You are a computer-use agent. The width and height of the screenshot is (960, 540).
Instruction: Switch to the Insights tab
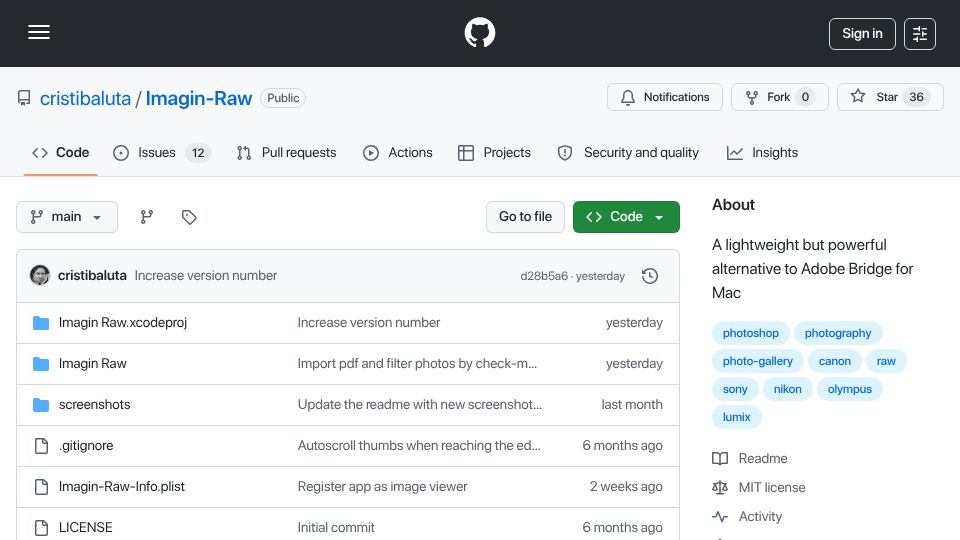pos(762,152)
